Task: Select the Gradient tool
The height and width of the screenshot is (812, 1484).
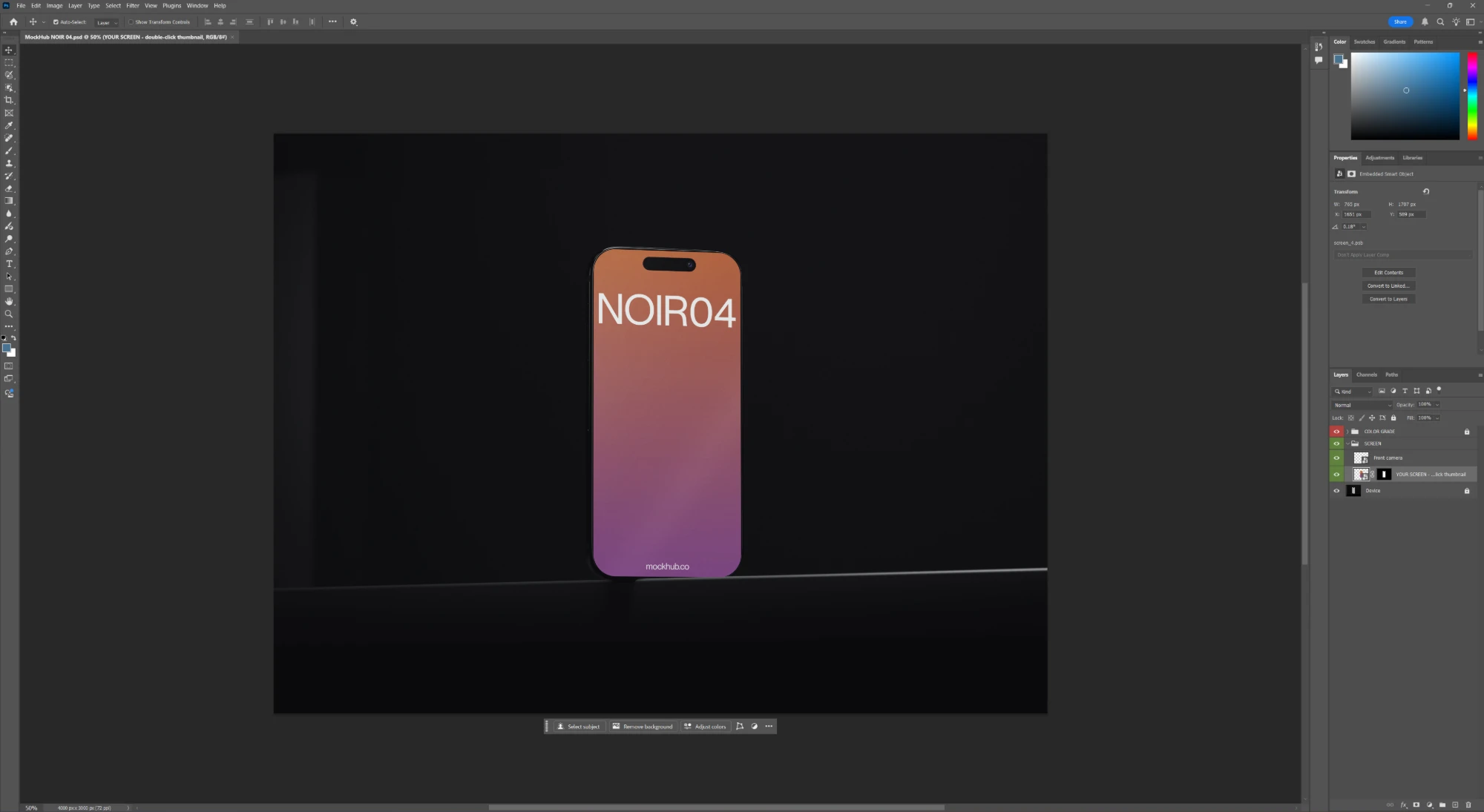Action: [x=9, y=201]
